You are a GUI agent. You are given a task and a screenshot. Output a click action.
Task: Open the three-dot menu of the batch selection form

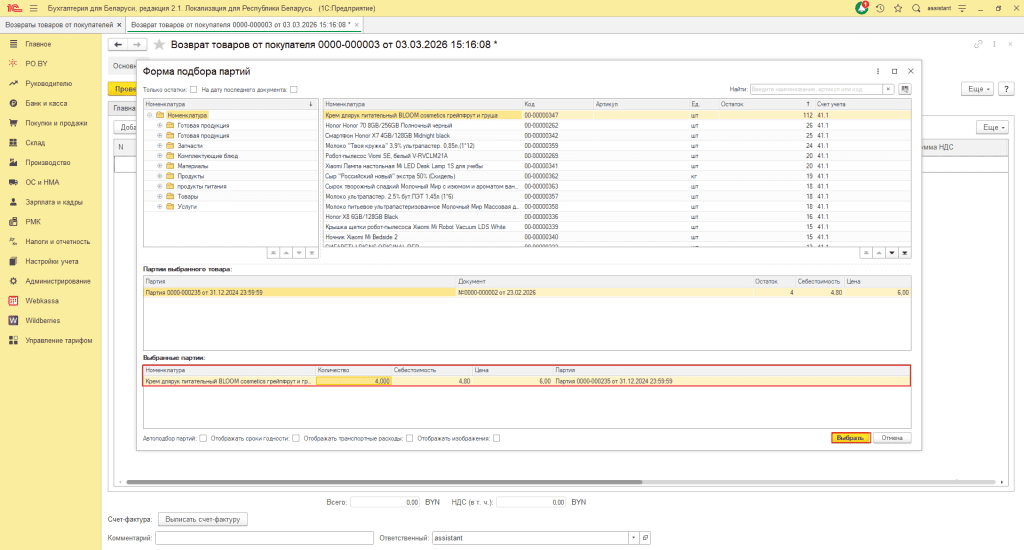[x=877, y=72]
